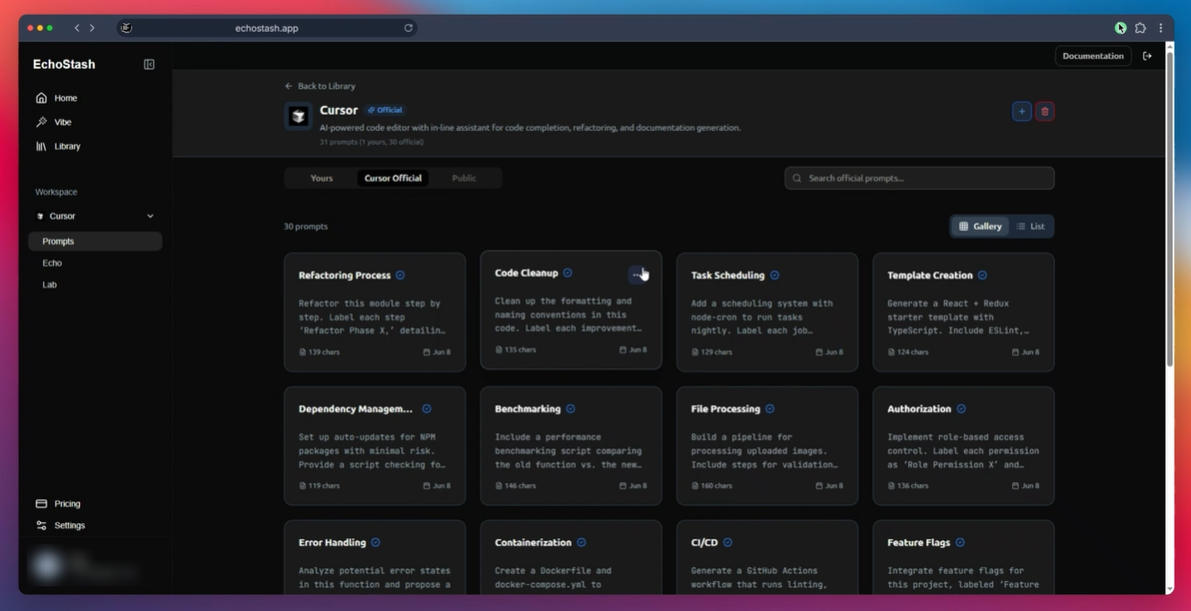Open the Containerization prompt card
This screenshot has height=611, width=1191.
tap(571, 557)
